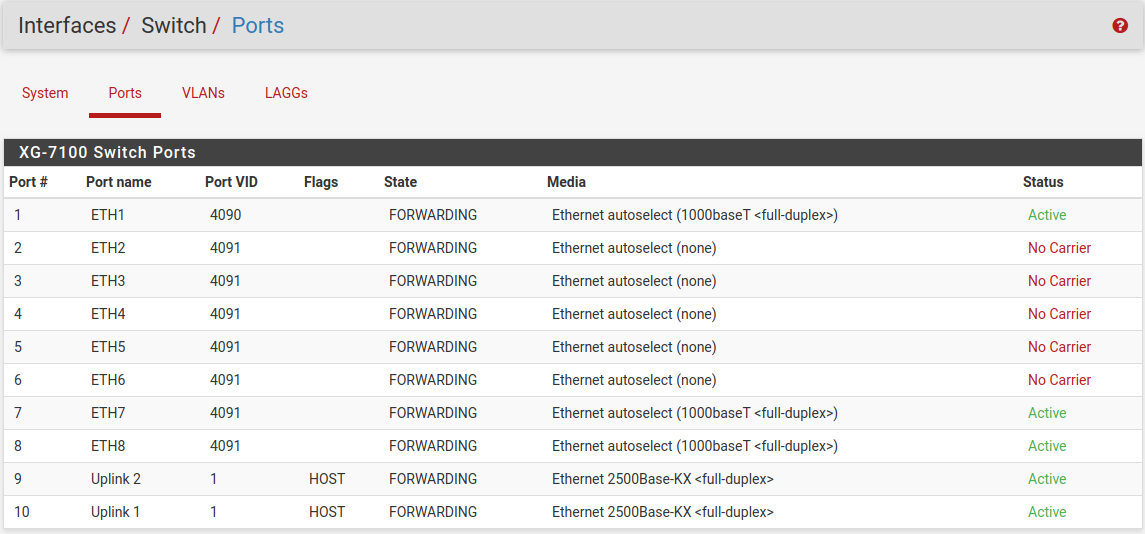The width and height of the screenshot is (1145, 534).
Task: Click the ETH1 port name
Action: click(x=108, y=215)
